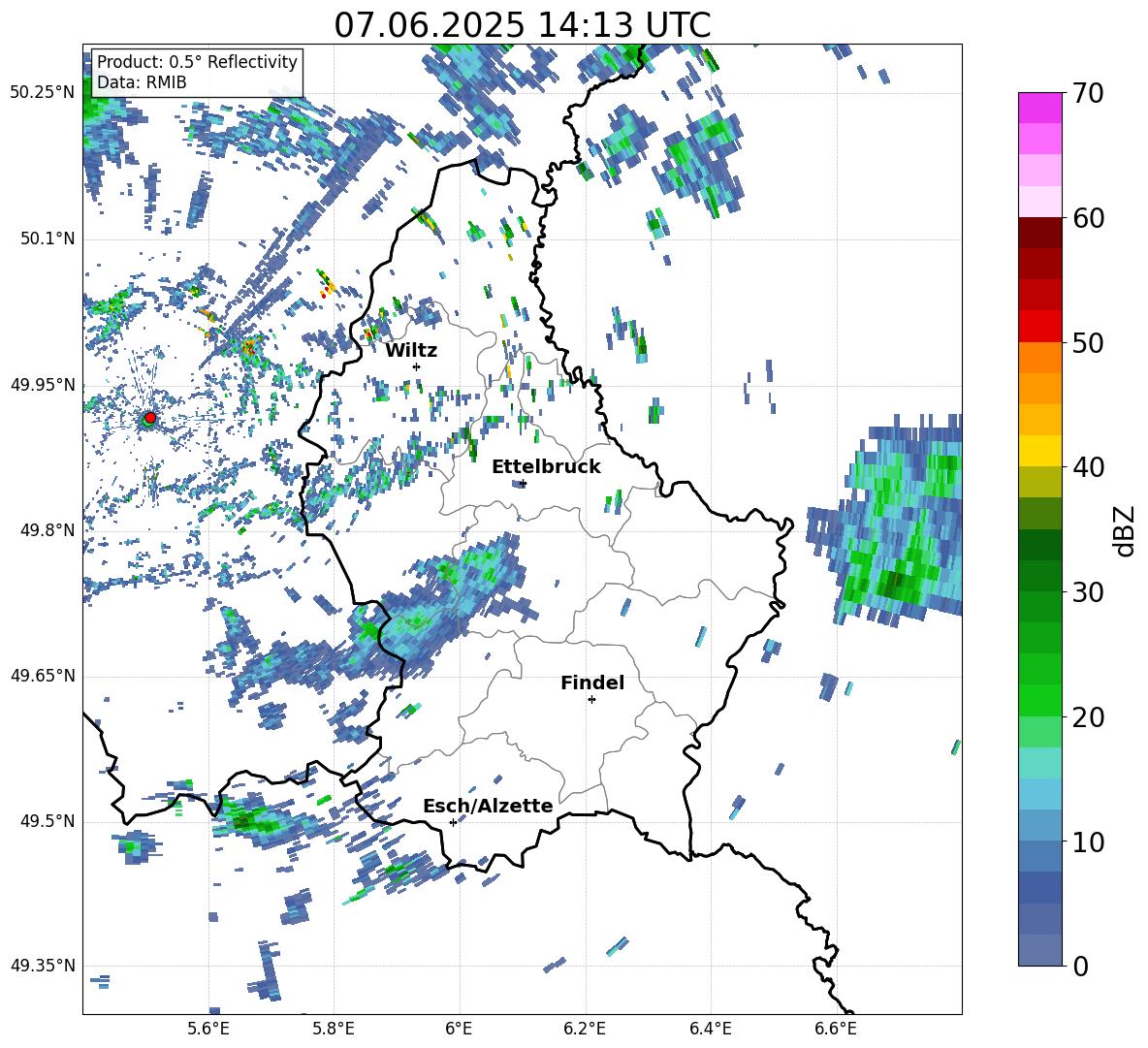Click the Esch/Alzette station cross marker
This screenshot has height=1048, width=1148.
[453, 822]
